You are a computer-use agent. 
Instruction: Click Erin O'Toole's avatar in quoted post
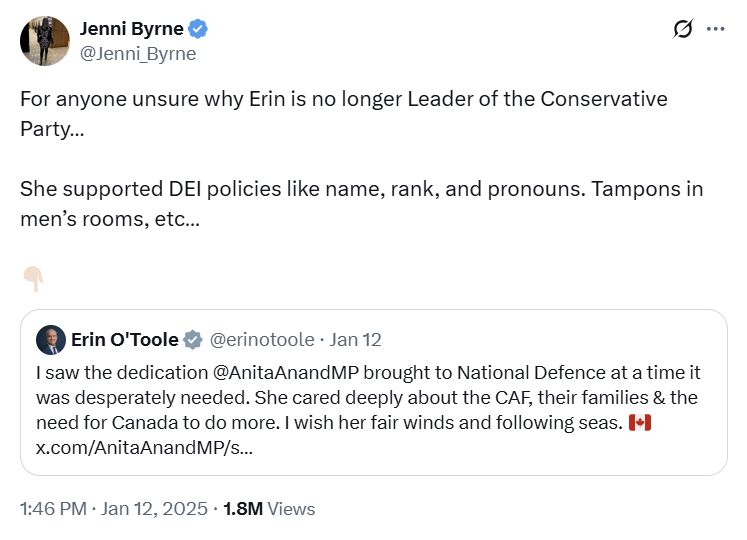pos(50,340)
